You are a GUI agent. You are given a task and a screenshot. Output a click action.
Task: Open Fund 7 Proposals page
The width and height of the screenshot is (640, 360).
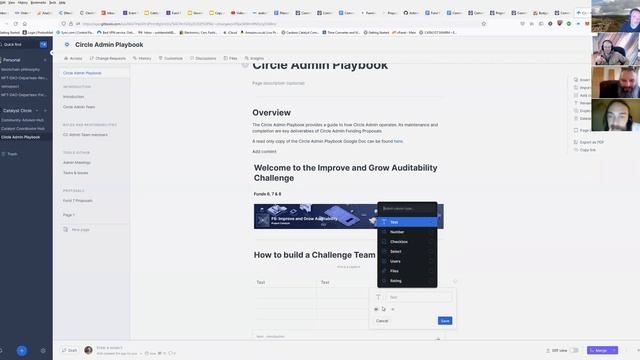click(x=78, y=201)
